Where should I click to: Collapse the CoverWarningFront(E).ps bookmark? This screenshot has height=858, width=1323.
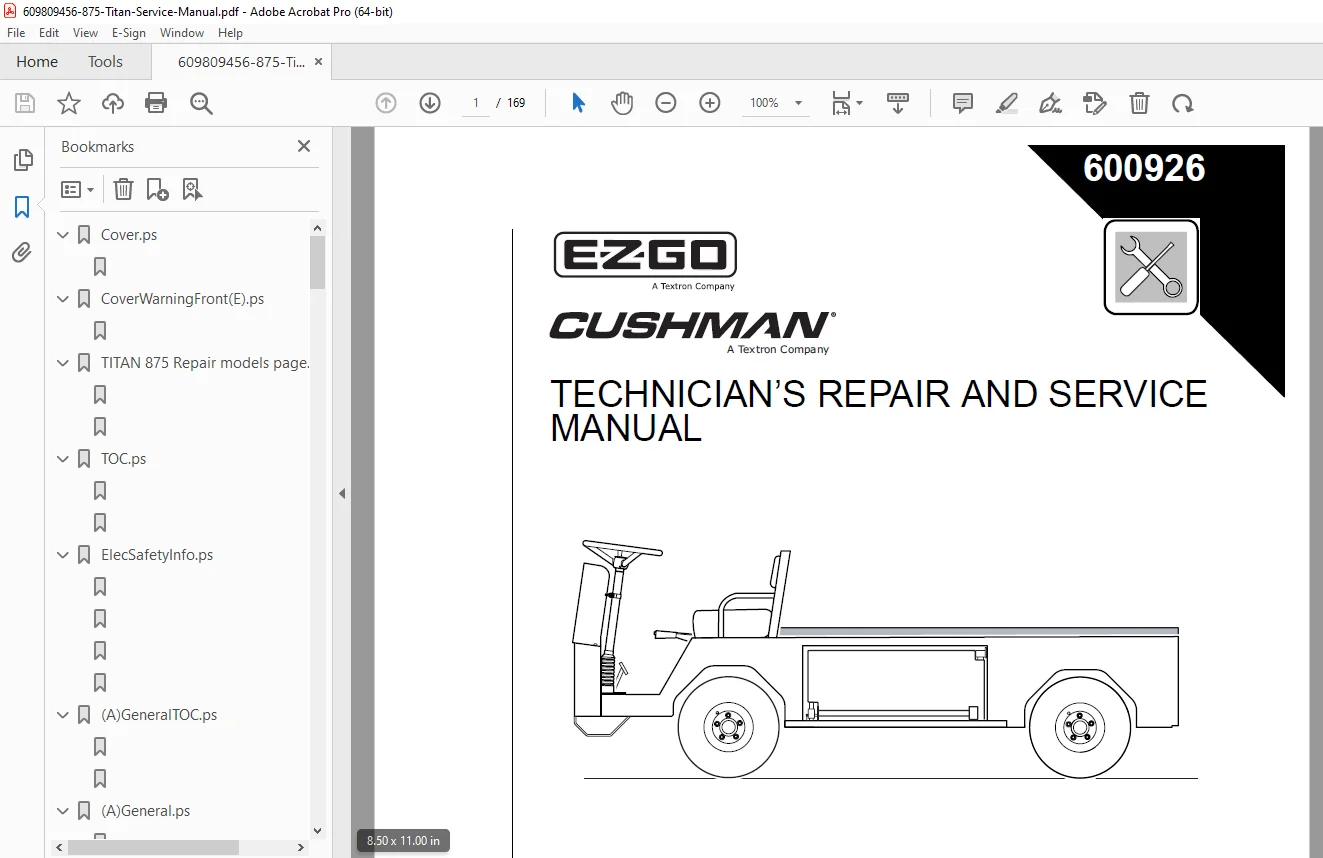(x=63, y=299)
